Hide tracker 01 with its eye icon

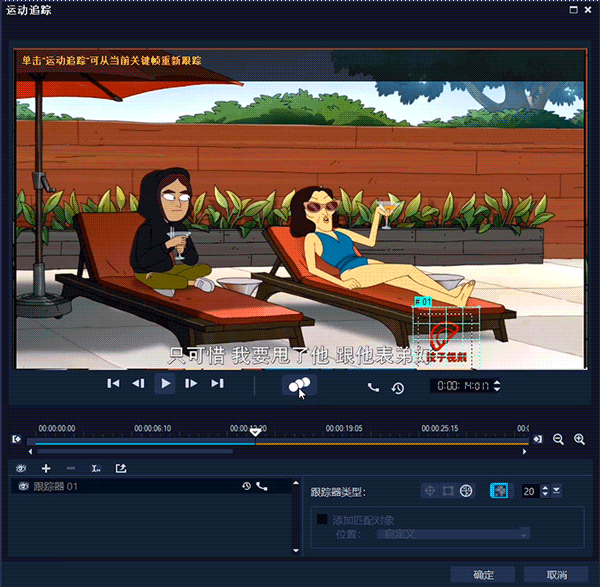[23, 486]
